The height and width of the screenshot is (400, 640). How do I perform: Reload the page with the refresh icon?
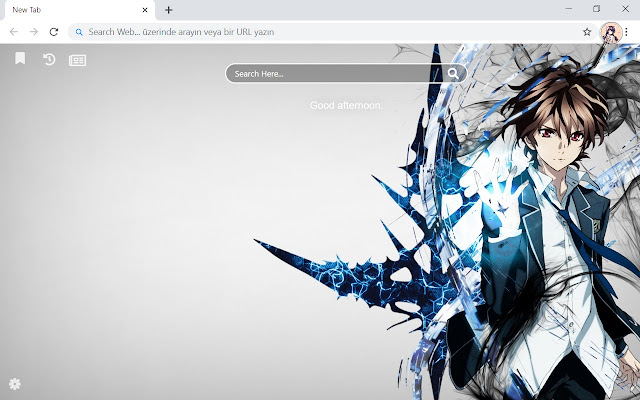[x=53, y=32]
